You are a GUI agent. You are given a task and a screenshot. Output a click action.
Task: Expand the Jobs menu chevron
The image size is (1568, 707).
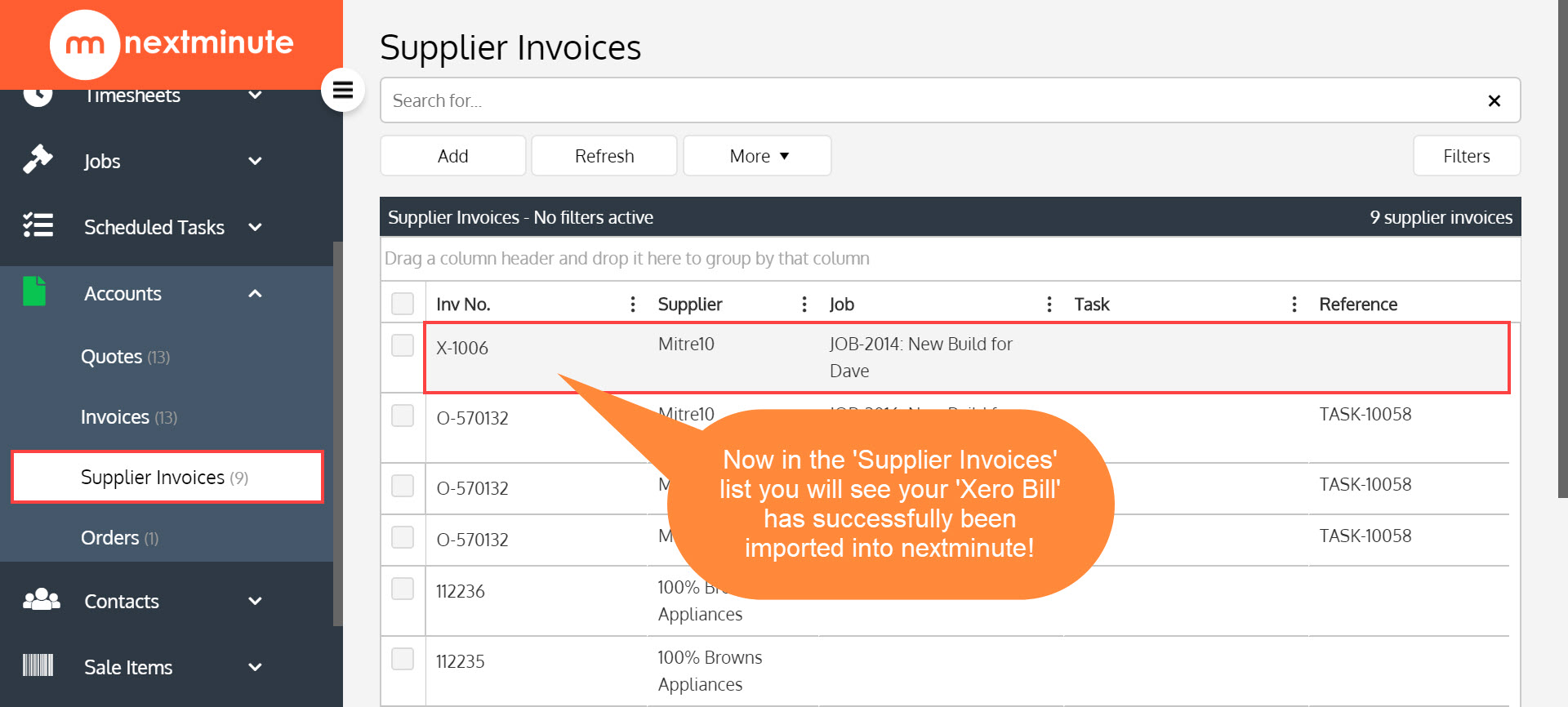(255, 161)
